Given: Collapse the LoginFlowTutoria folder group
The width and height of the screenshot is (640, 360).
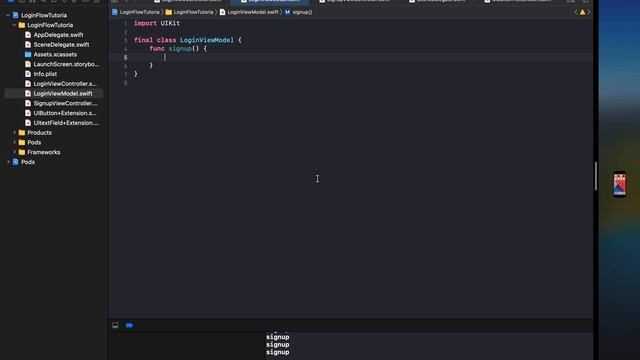Looking at the screenshot, I should coord(14,25).
